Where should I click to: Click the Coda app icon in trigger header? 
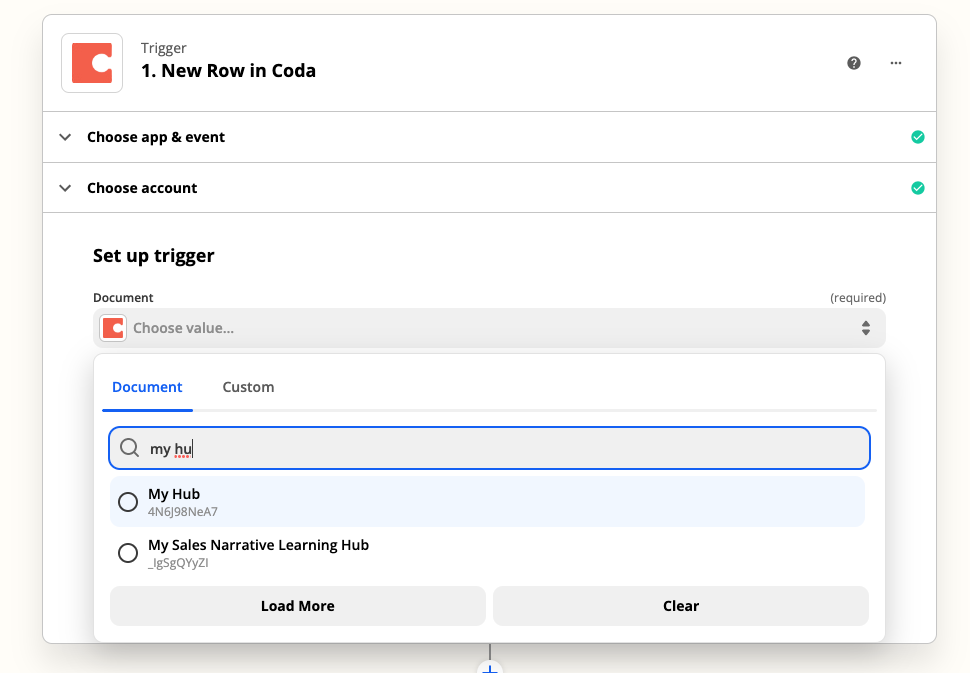92,63
